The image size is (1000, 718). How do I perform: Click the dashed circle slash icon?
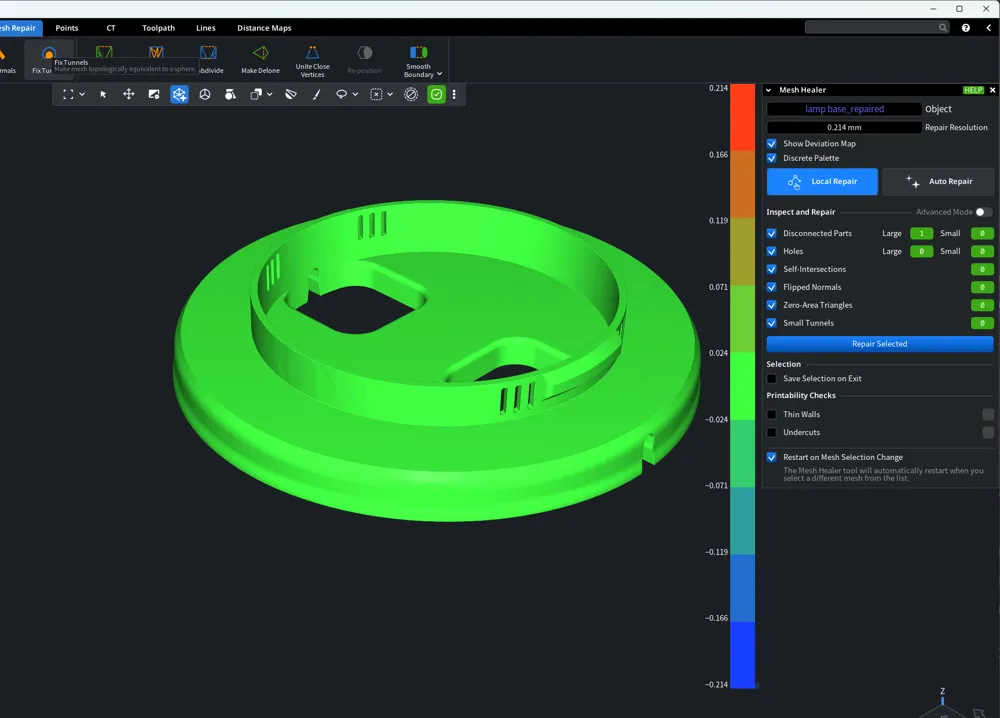(411, 94)
